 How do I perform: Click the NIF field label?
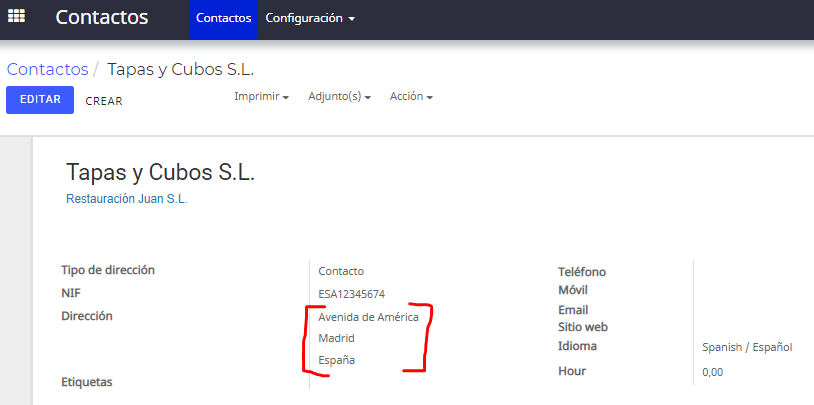[x=71, y=293]
